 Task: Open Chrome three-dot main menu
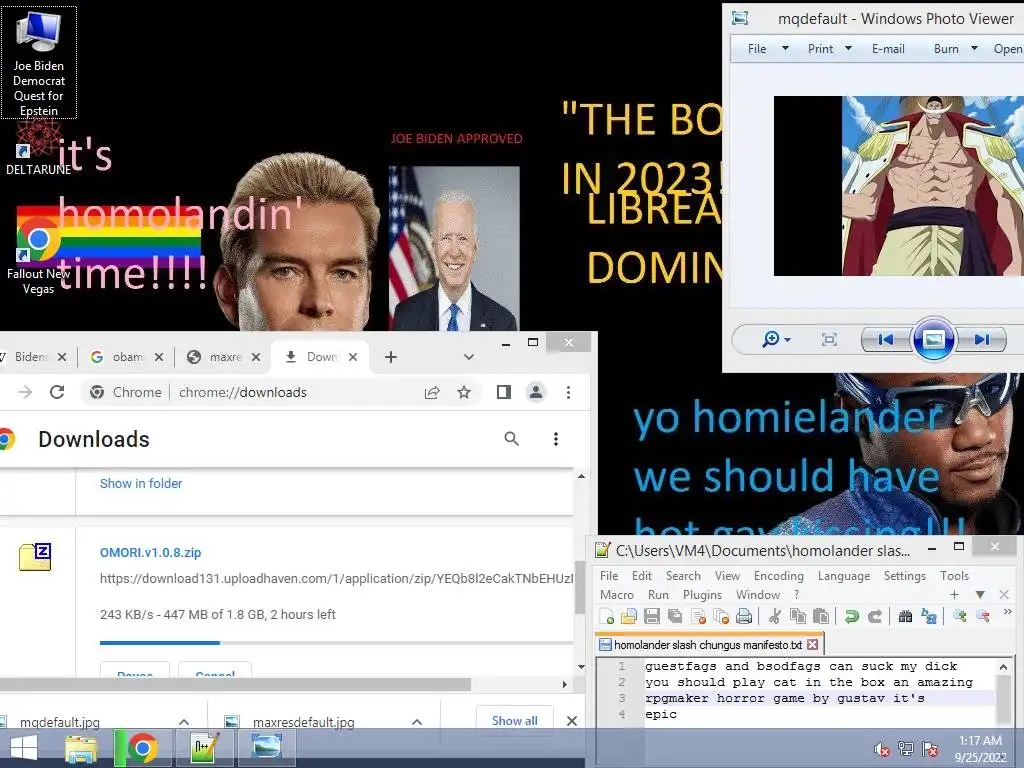pos(568,392)
